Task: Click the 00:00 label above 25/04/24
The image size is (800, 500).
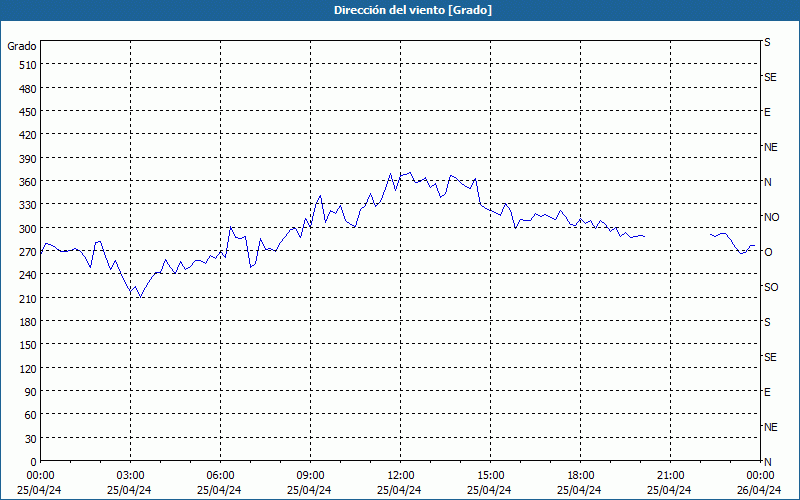Action: point(40,476)
